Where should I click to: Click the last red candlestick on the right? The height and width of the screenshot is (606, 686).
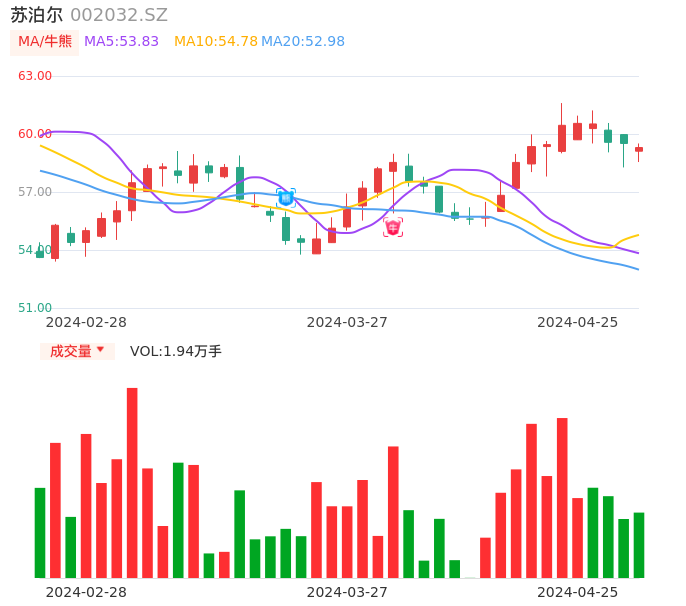tap(639, 150)
